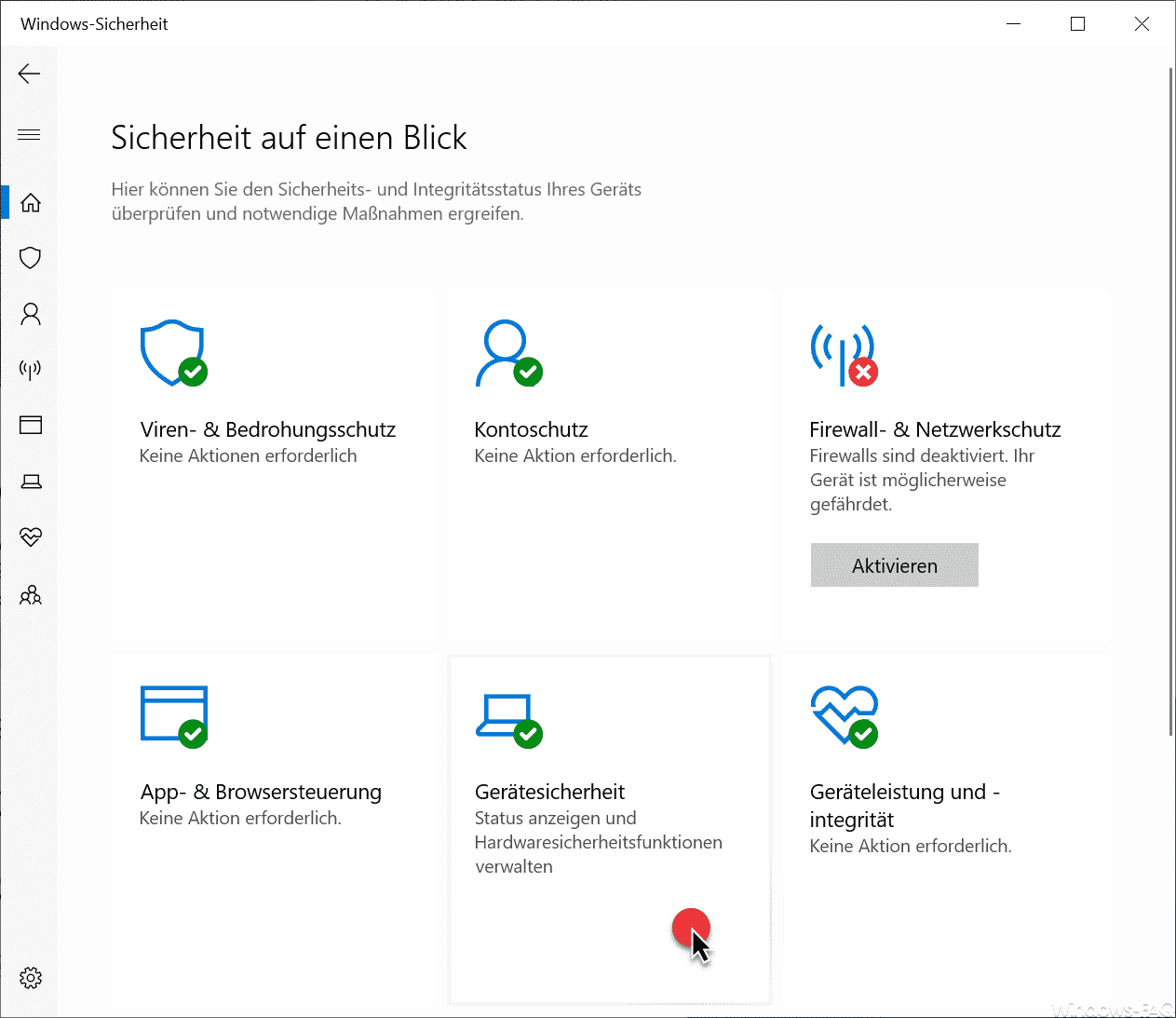The height and width of the screenshot is (1018, 1176).
Task: Go back using the back arrow
Action: tap(29, 74)
